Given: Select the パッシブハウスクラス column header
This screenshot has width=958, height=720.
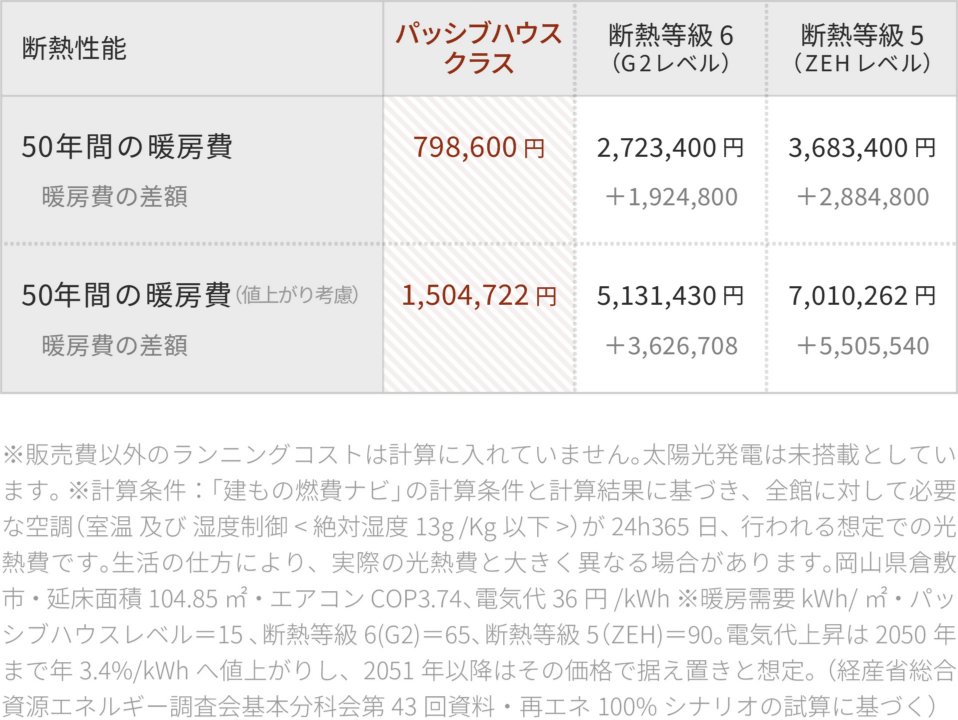Looking at the screenshot, I should (478, 48).
